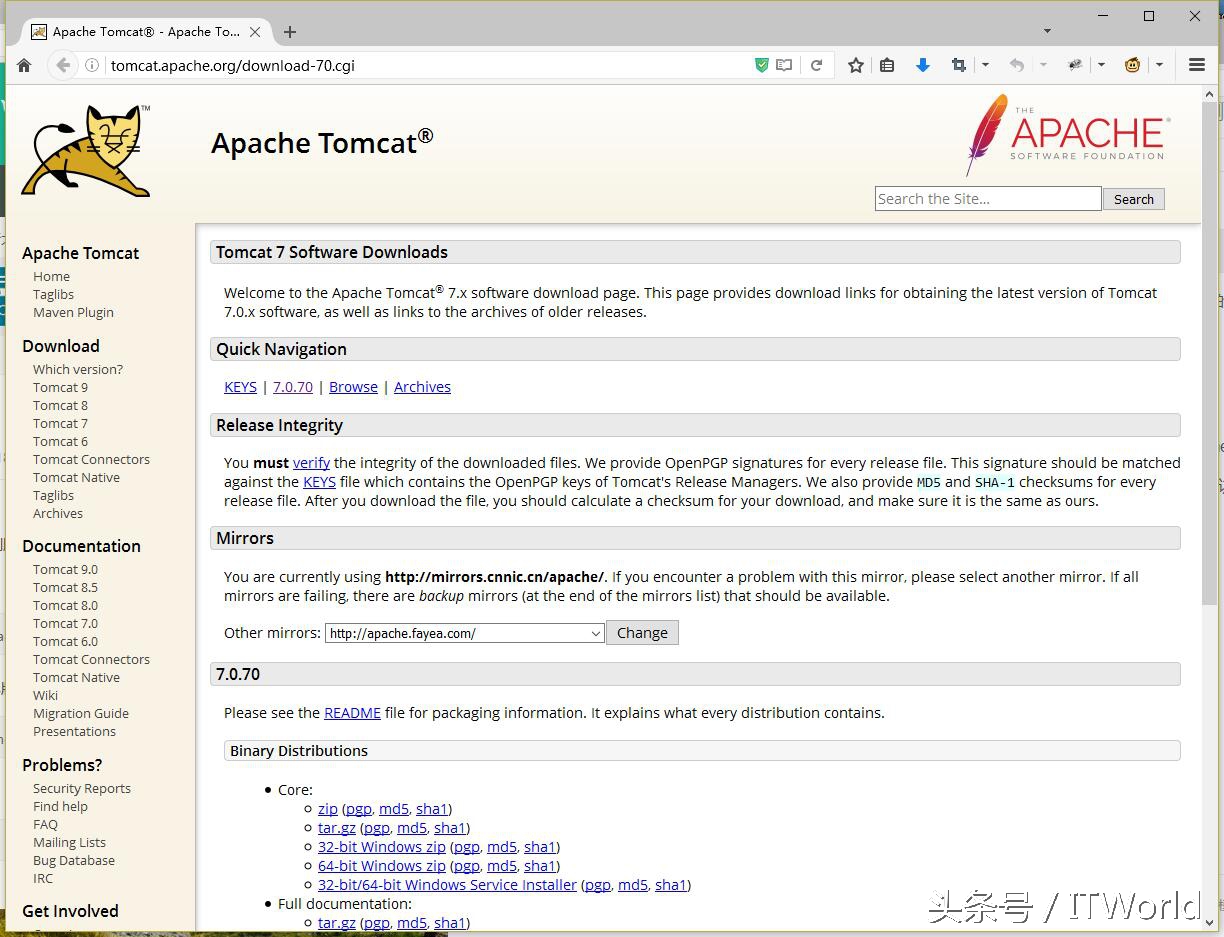Download 32-bit/64-bit Windows Service Installer
This screenshot has width=1224, height=937.
click(447, 885)
